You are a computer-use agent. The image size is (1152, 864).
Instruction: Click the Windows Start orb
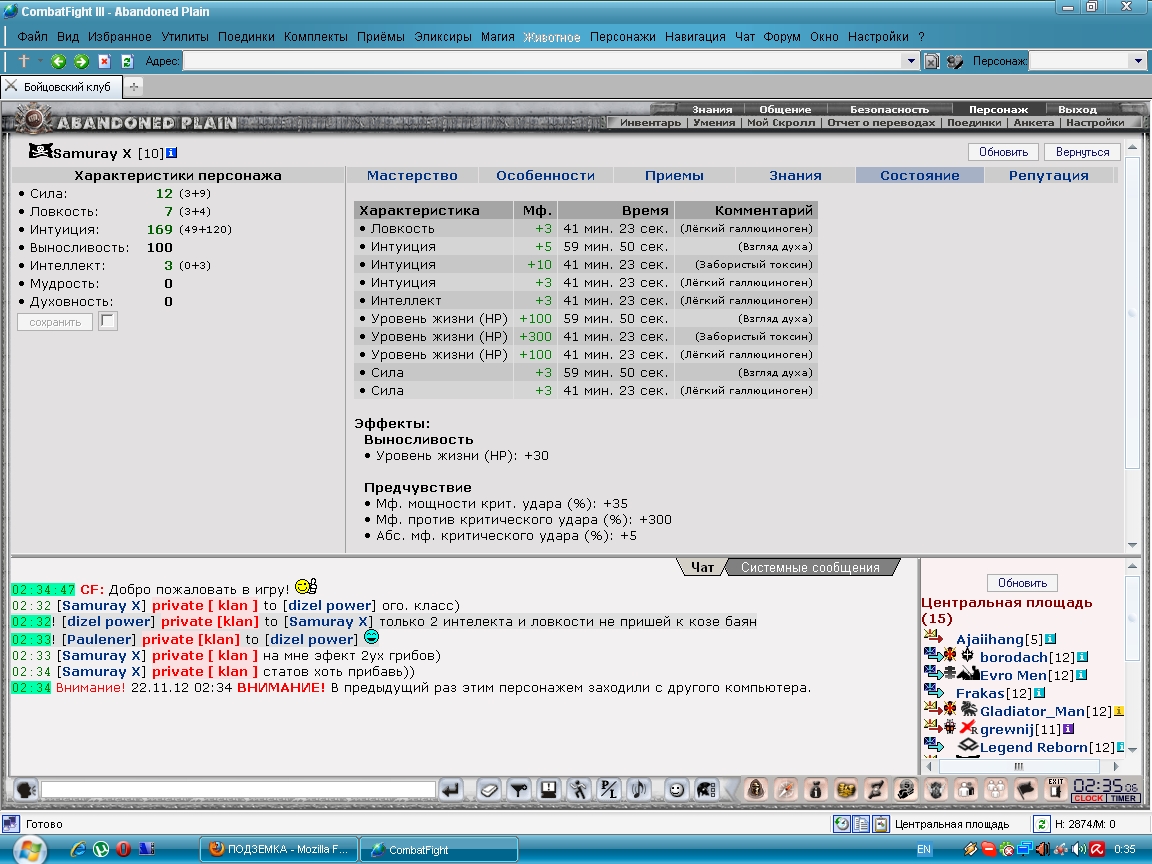coord(29,850)
